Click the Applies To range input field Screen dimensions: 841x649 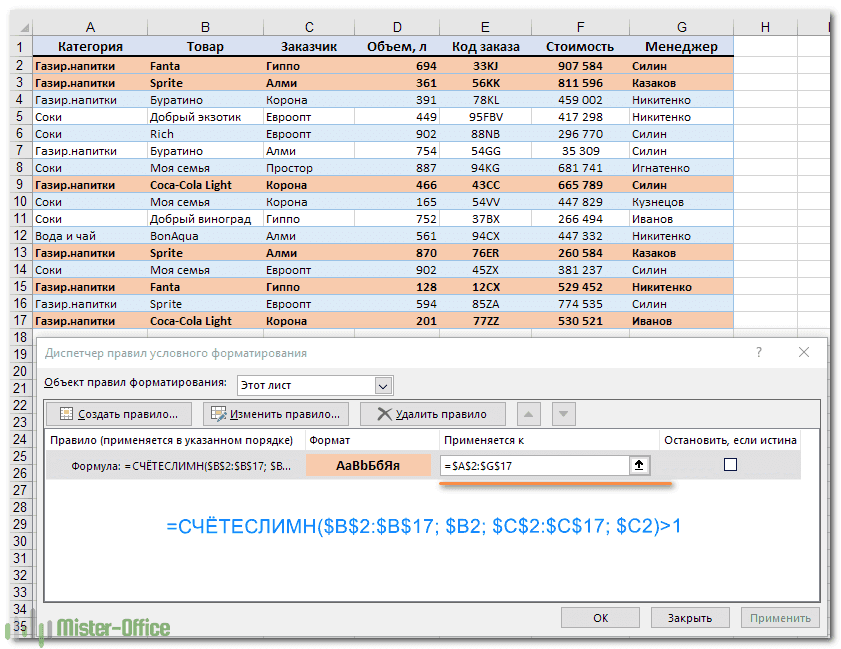click(x=533, y=465)
